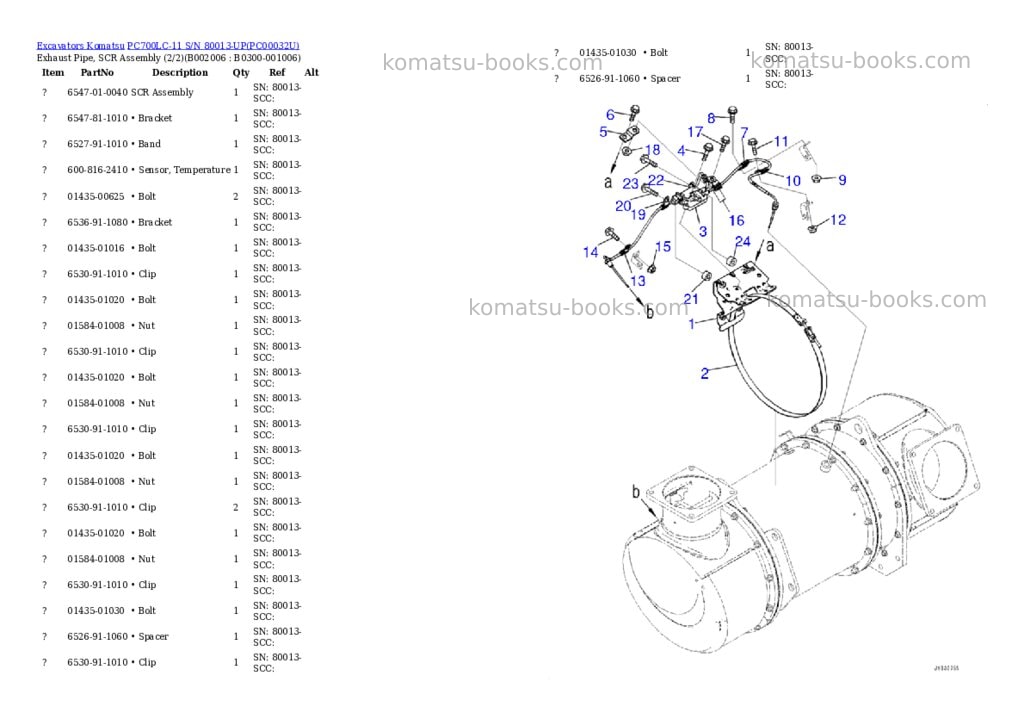1024x725 pixels.
Task: Click callout number 15 in the diagram
Action: tap(663, 246)
